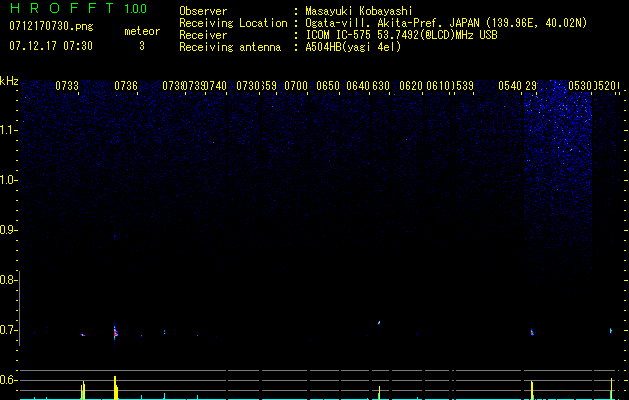Image resolution: width=629 pixels, height=400 pixels.
Task: Click the Receiving antenna label
Action: tap(230, 47)
